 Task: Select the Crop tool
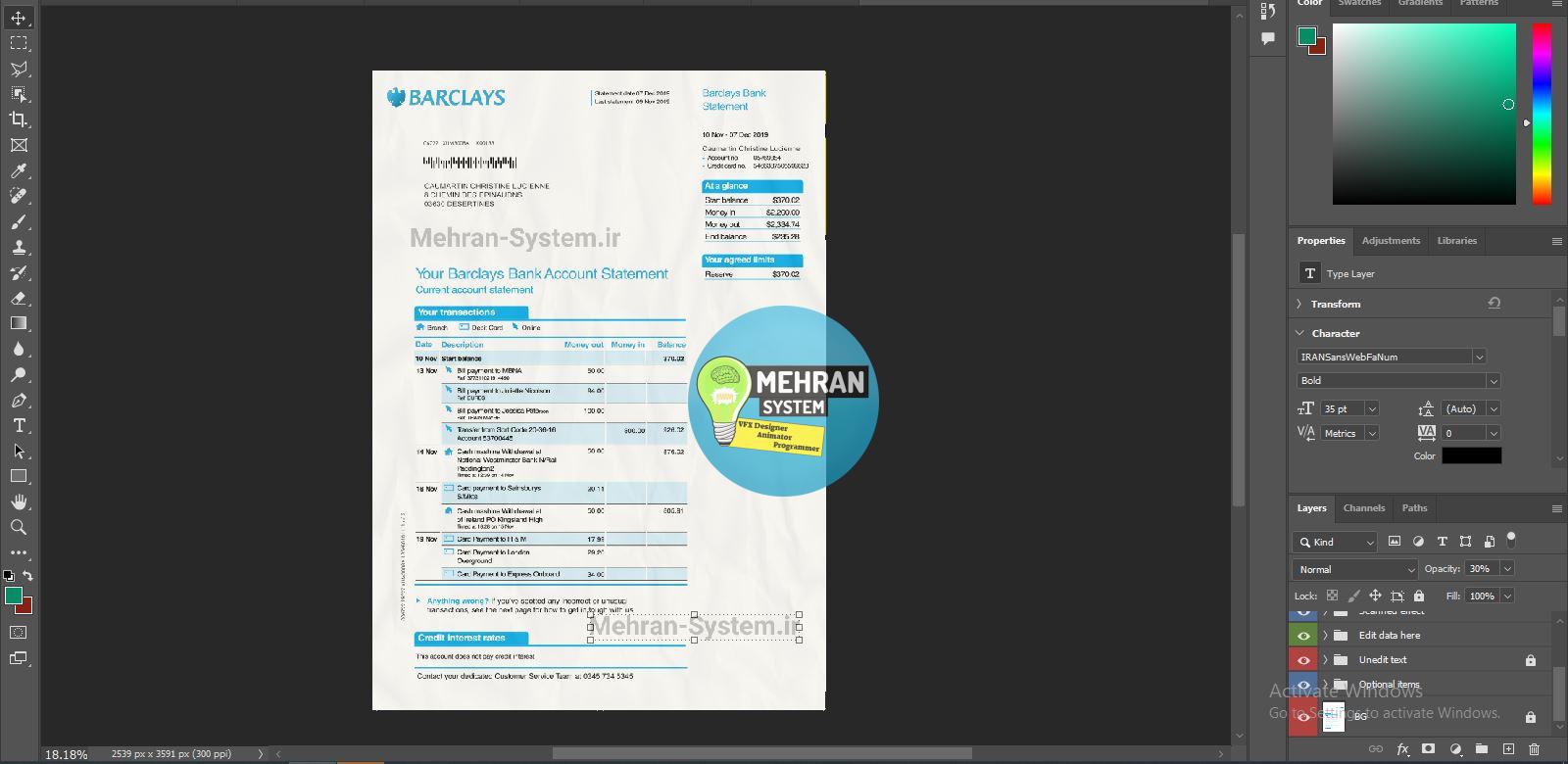[x=19, y=119]
